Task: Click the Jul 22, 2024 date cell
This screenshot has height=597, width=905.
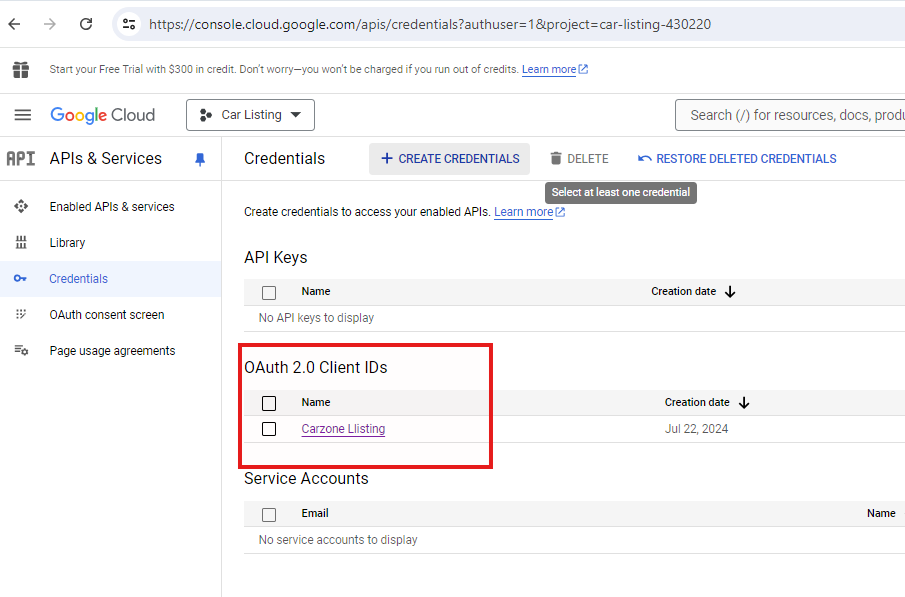Action: pyautogui.click(x=697, y=429)
